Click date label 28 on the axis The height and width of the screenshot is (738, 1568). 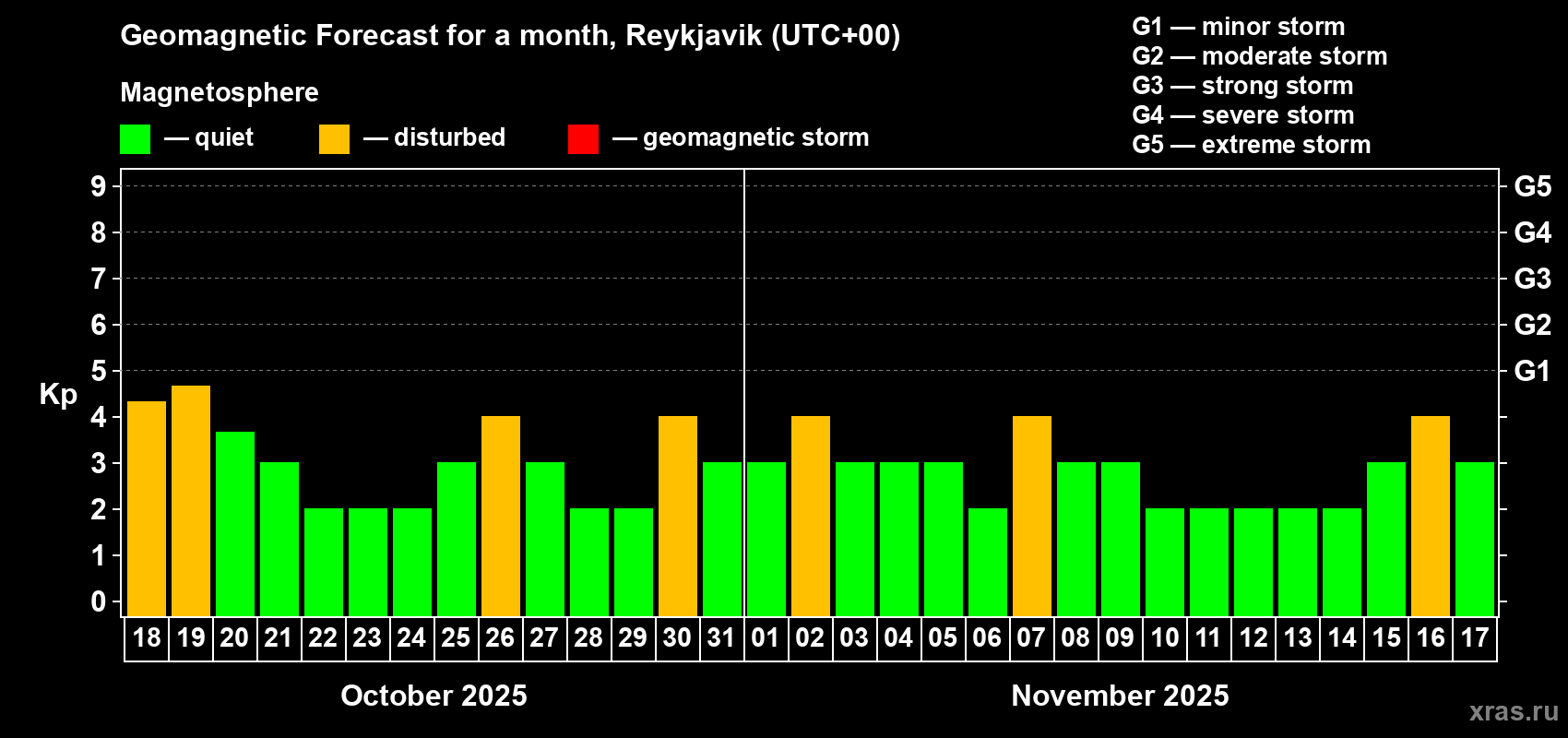pos(588,637)
